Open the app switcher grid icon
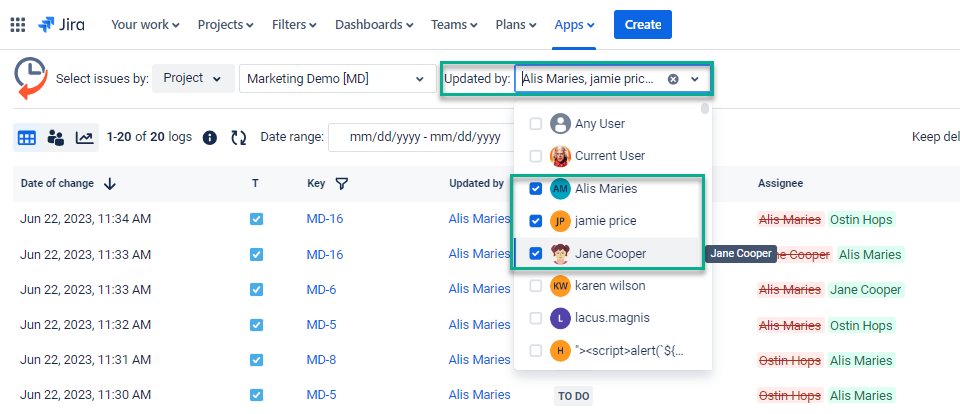 click(x=18, y=24)
